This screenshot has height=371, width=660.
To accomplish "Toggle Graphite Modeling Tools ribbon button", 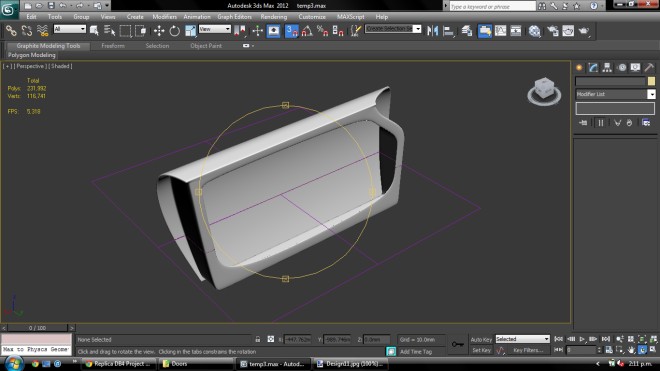I will click(485, 31).
